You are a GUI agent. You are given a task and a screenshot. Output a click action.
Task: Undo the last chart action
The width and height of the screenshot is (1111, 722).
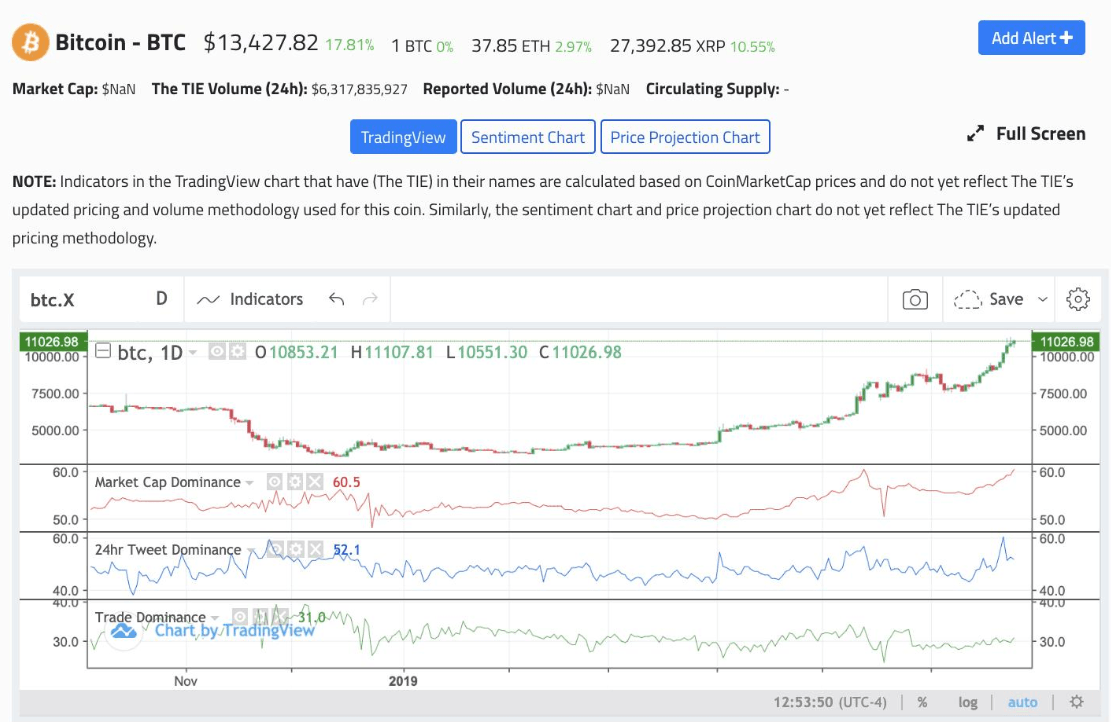[x=337, y=299]
